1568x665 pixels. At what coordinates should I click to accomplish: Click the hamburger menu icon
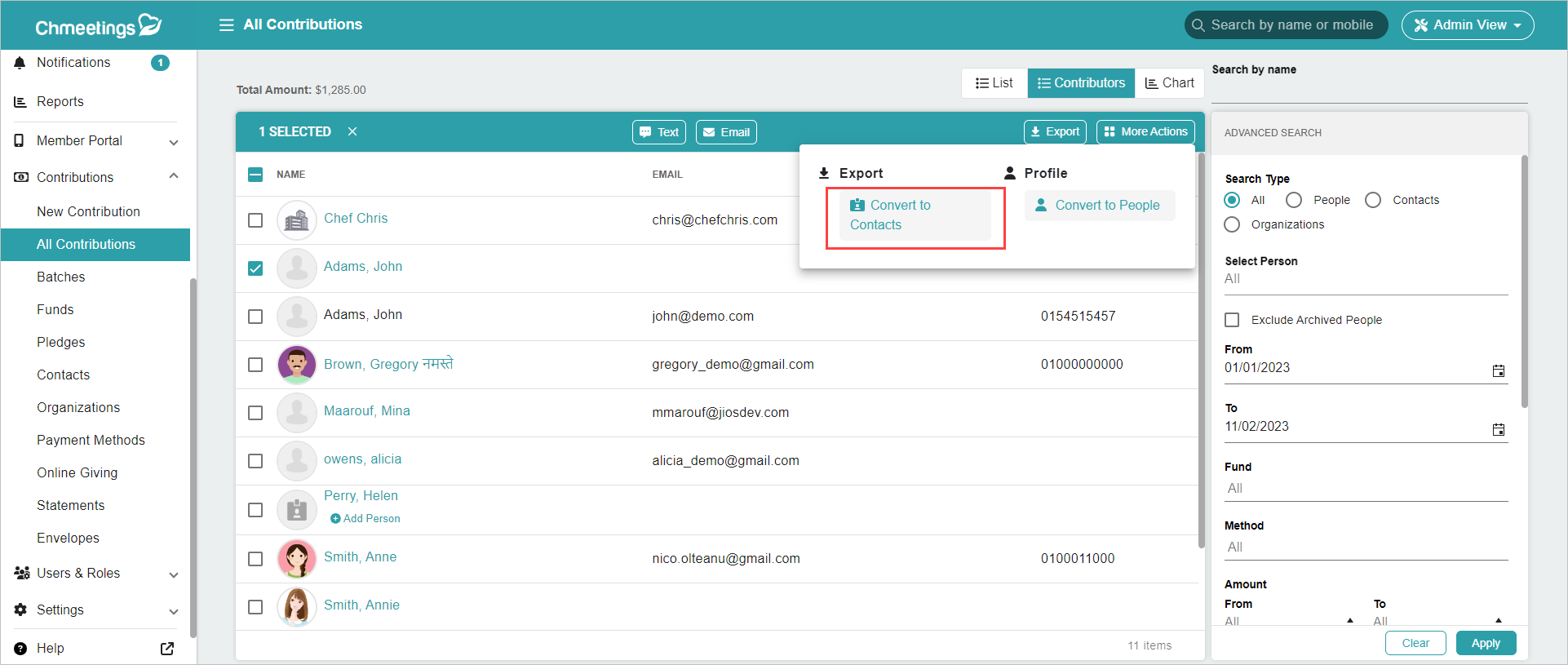point(226,24)
